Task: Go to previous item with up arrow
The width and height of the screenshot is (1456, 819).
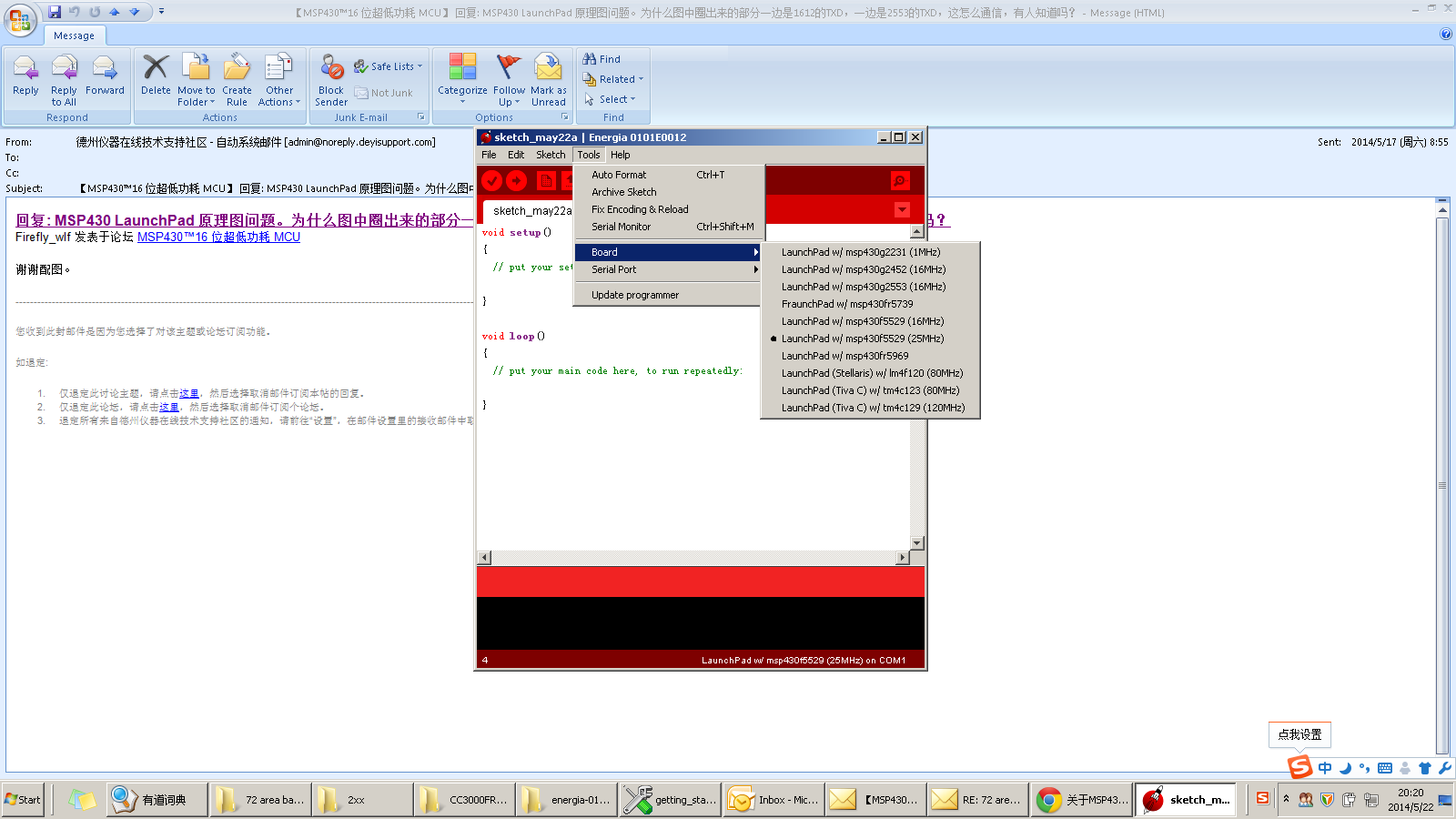Action: tap(115, 12)
